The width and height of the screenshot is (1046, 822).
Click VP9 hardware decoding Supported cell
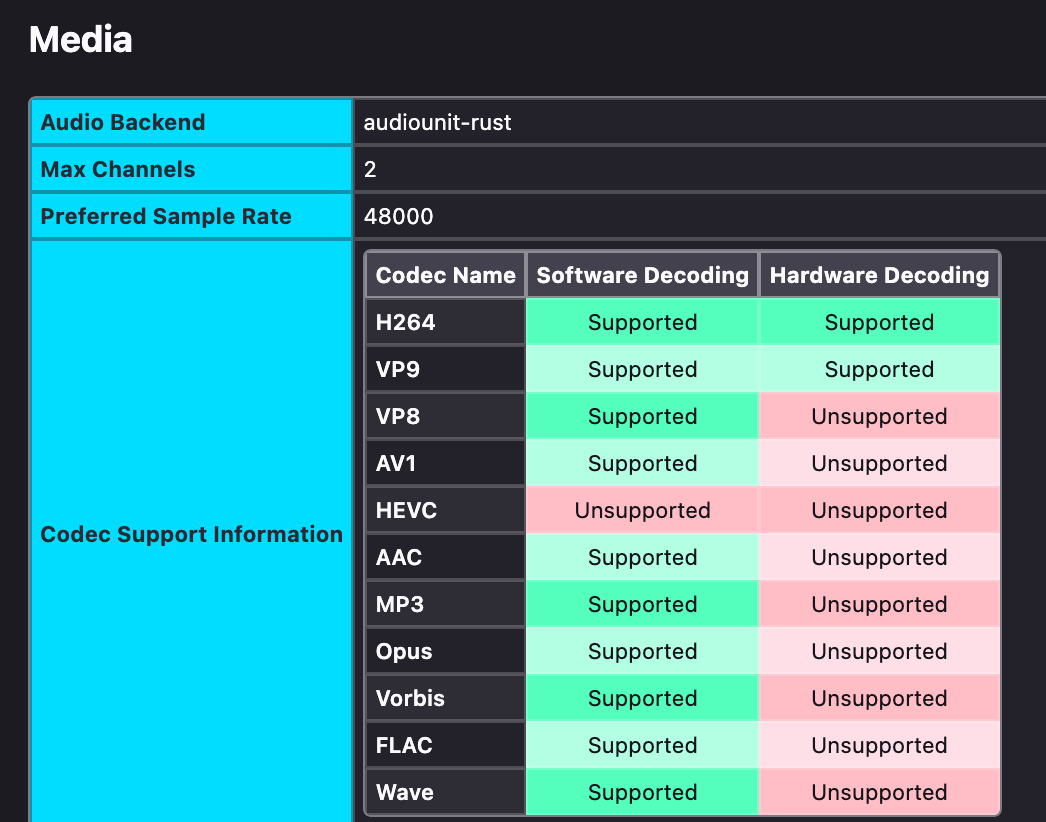(x=879, y=369)
